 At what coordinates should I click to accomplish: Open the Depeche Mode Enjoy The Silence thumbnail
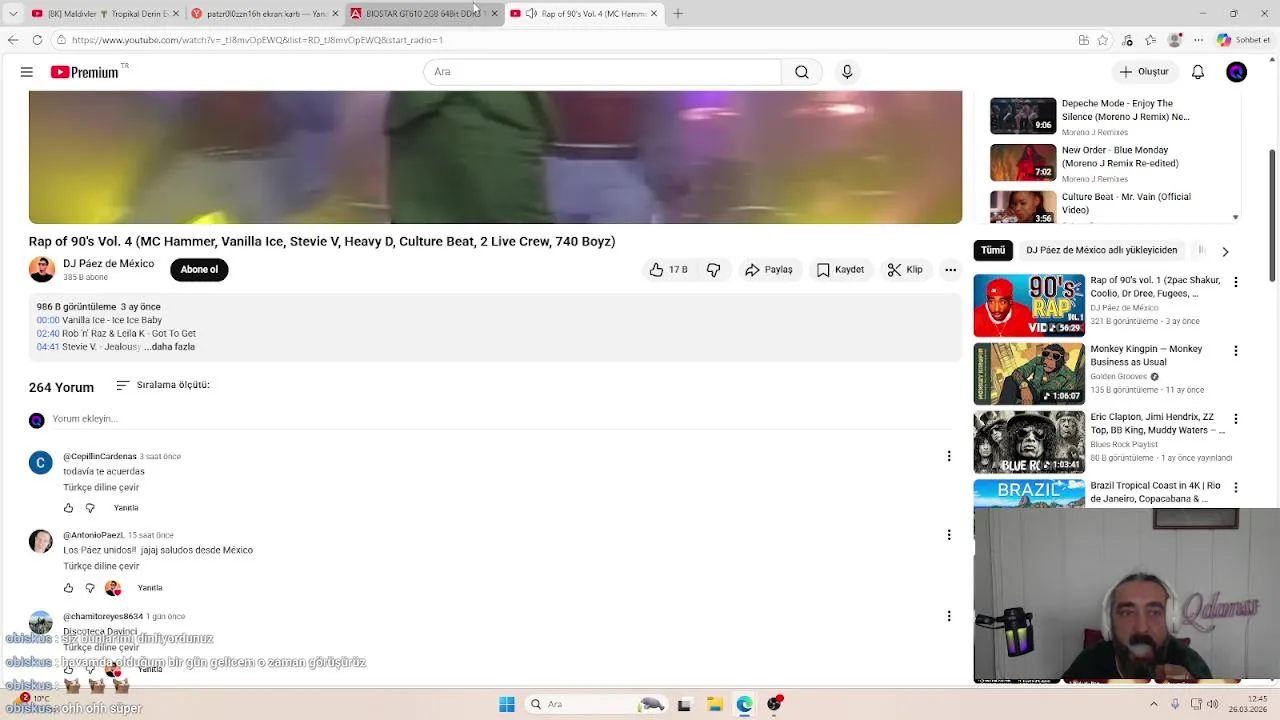1023,115
